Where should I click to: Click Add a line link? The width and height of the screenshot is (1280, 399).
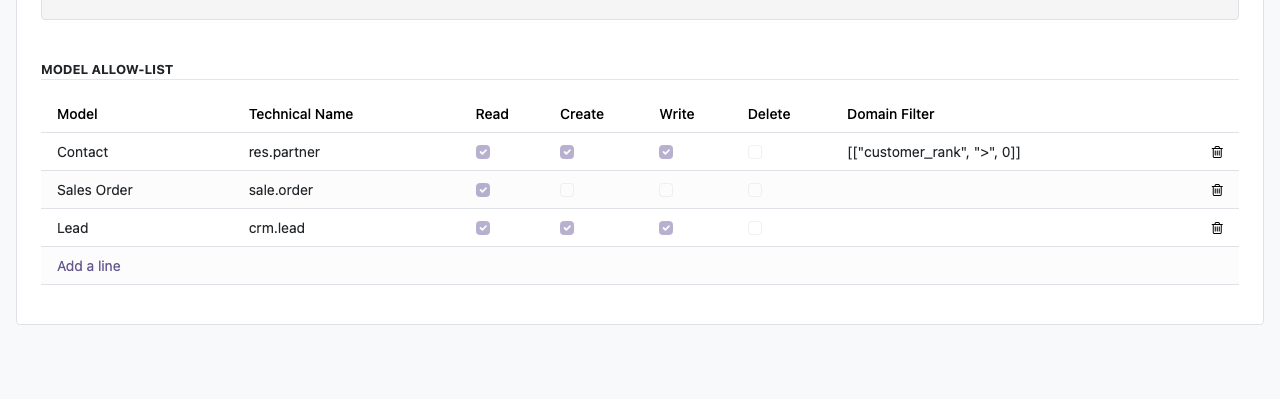(89, 266)
